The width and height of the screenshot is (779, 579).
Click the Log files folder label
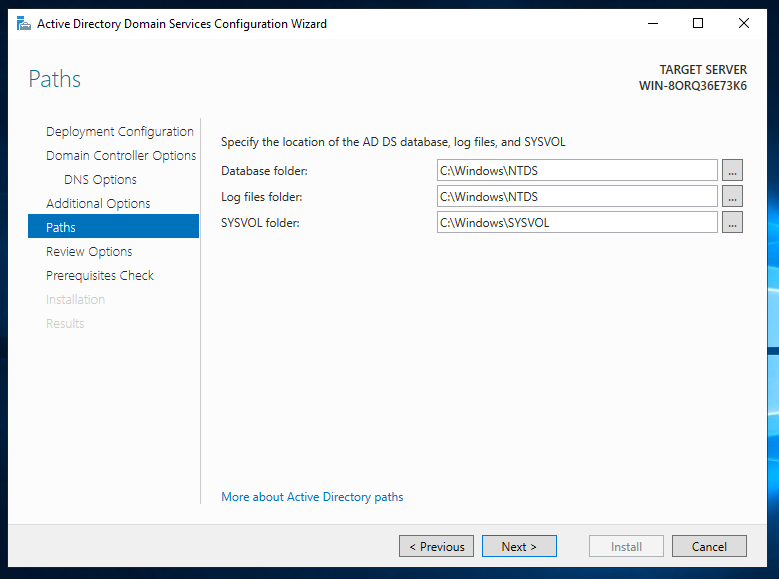(261, 197)
